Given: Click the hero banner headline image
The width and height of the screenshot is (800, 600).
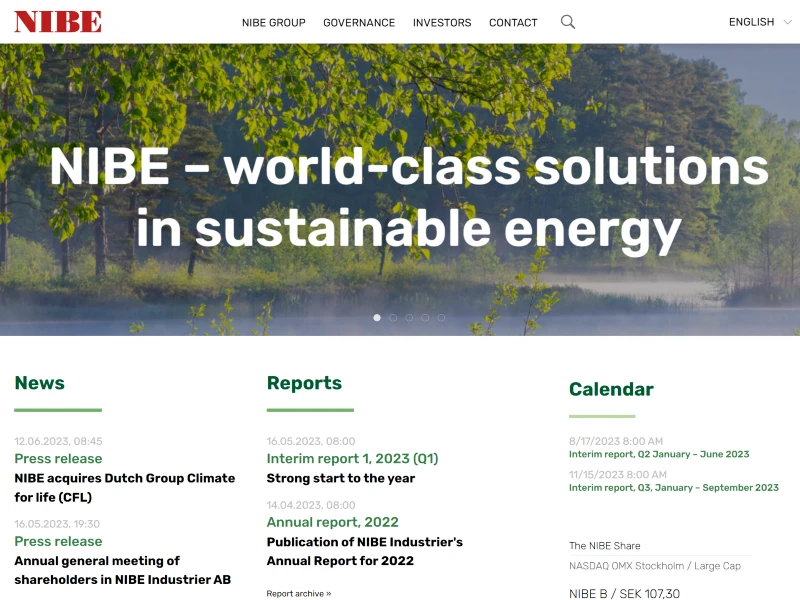Looking at the screenshot, I should [400, 190].
